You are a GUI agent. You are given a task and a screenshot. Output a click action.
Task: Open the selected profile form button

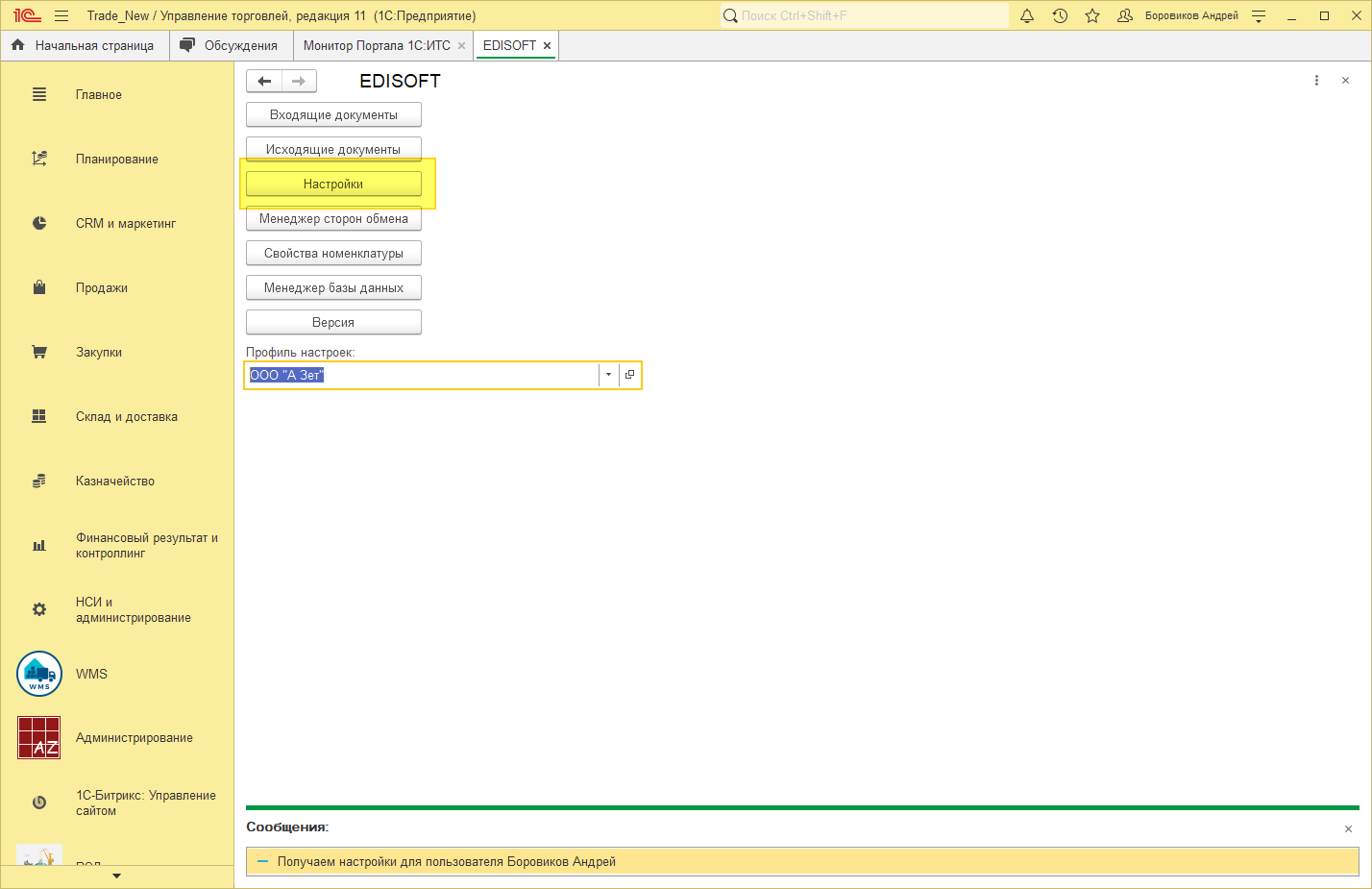(629, 375)
